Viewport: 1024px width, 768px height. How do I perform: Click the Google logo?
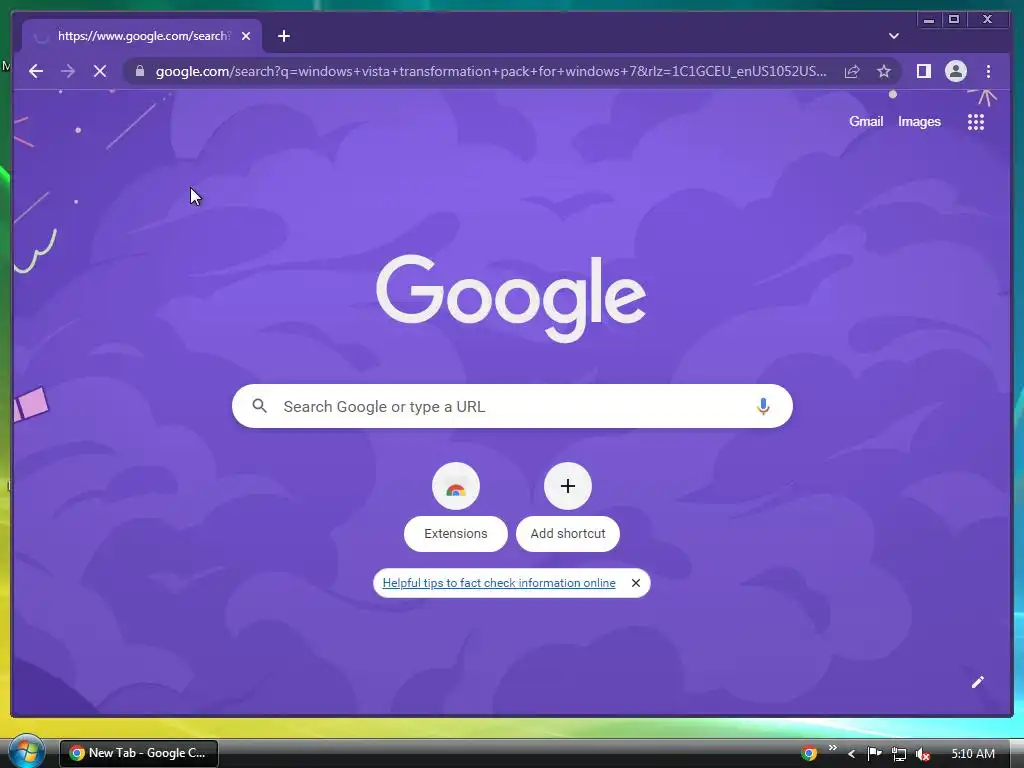(x=511, y=298)
